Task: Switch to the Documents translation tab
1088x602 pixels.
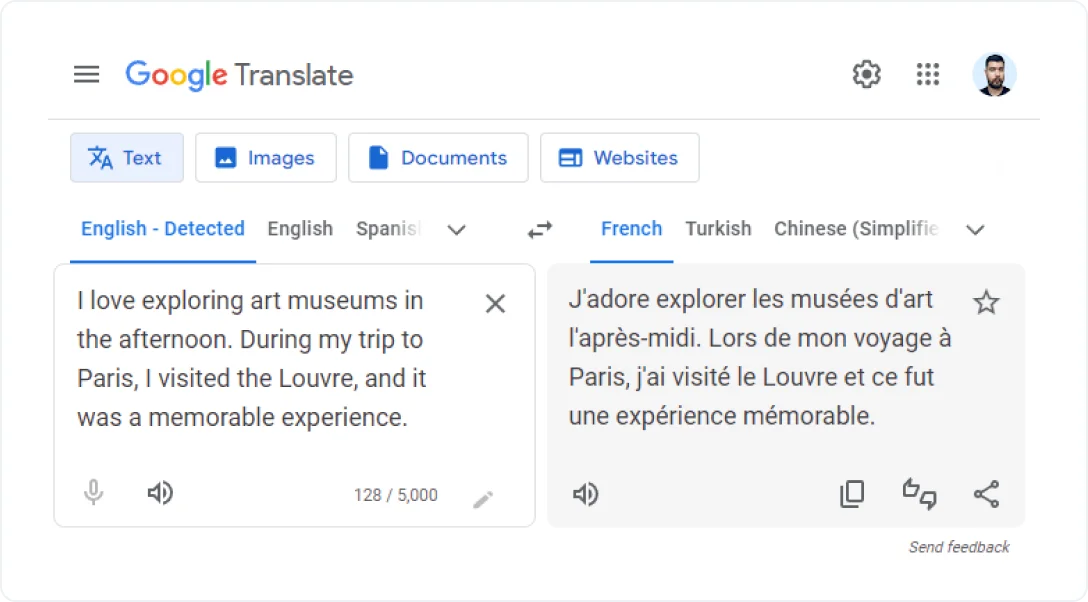Action: [x=438, y=157]
